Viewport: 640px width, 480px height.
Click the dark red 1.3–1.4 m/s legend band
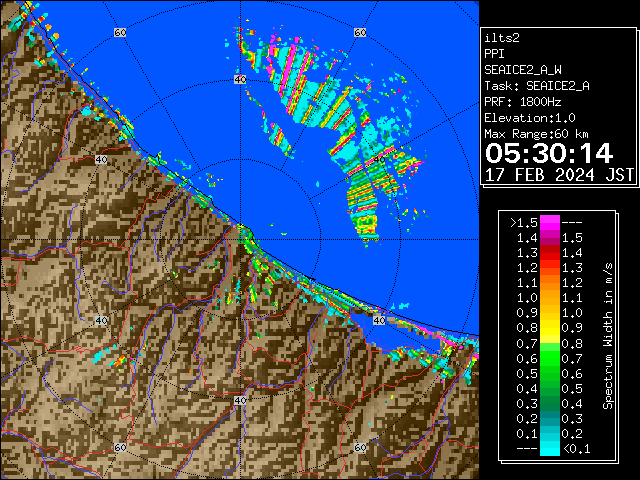550,253
